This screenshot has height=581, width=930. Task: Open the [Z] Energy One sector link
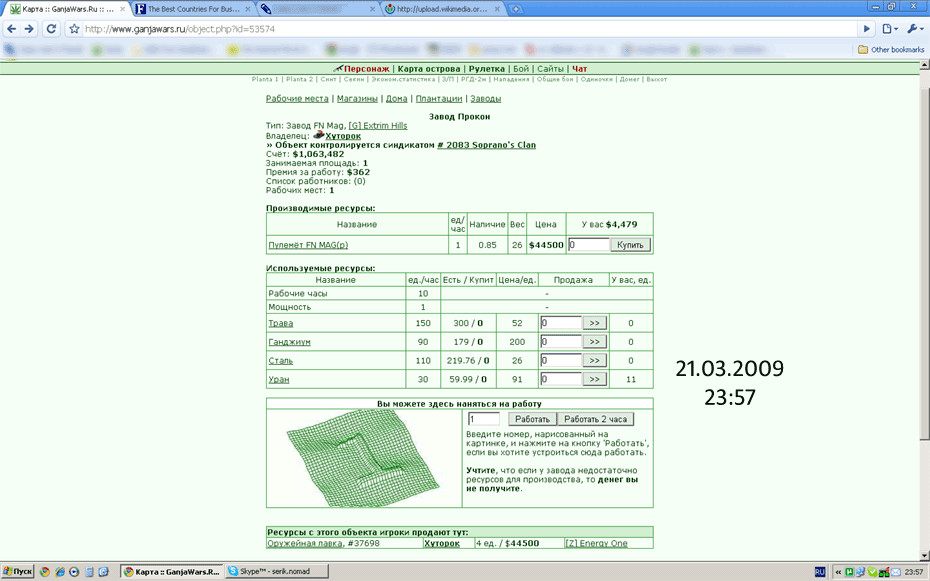click(x=596, y=543)
